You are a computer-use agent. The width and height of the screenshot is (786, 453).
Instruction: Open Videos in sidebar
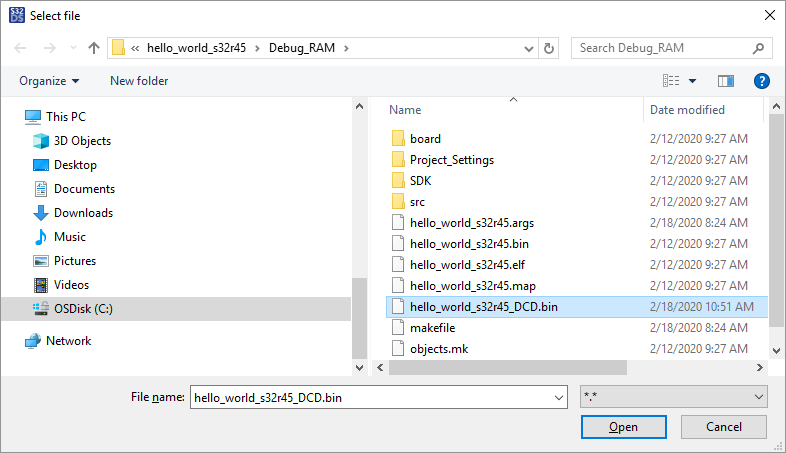pyautogui.click(x=71, y=285)
